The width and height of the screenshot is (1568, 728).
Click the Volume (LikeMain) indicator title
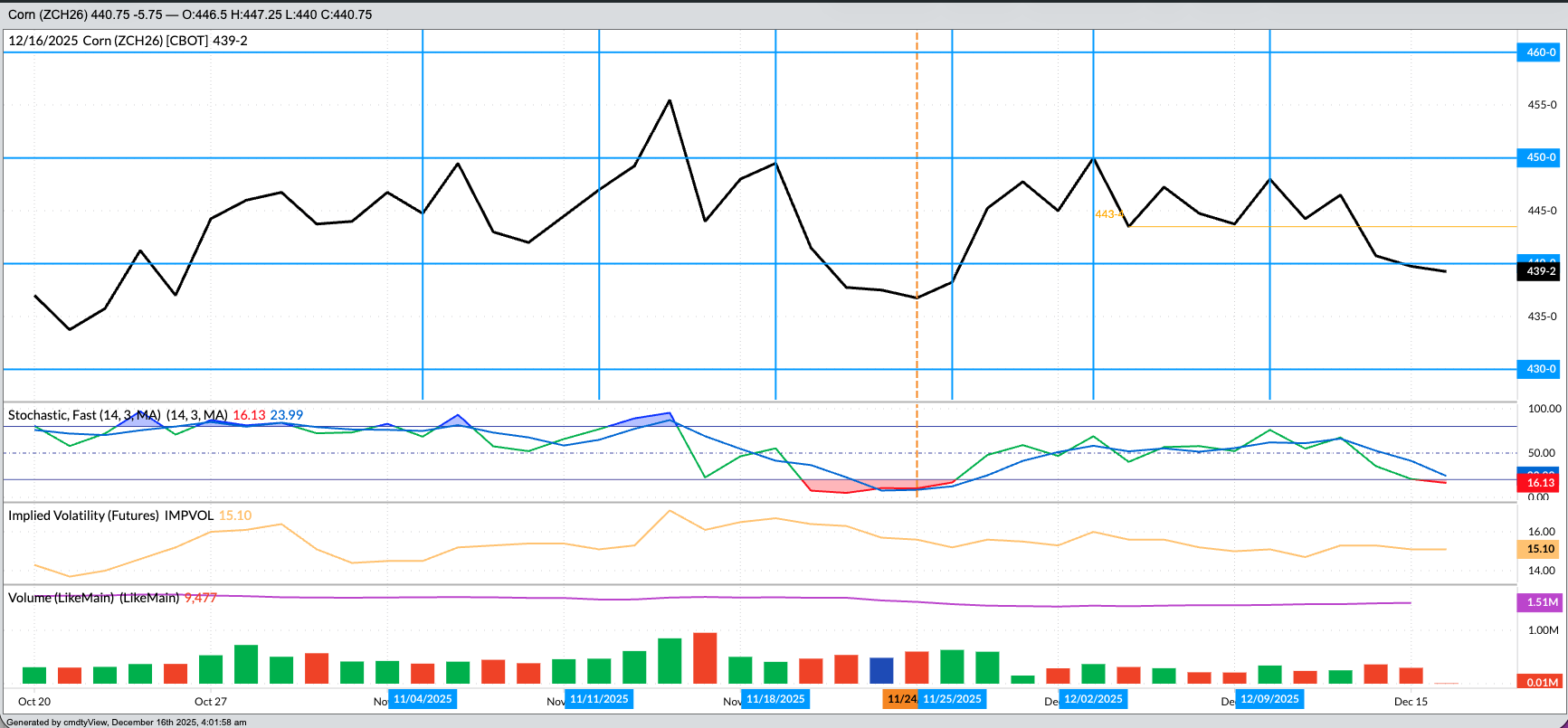(x=94, y=598)
